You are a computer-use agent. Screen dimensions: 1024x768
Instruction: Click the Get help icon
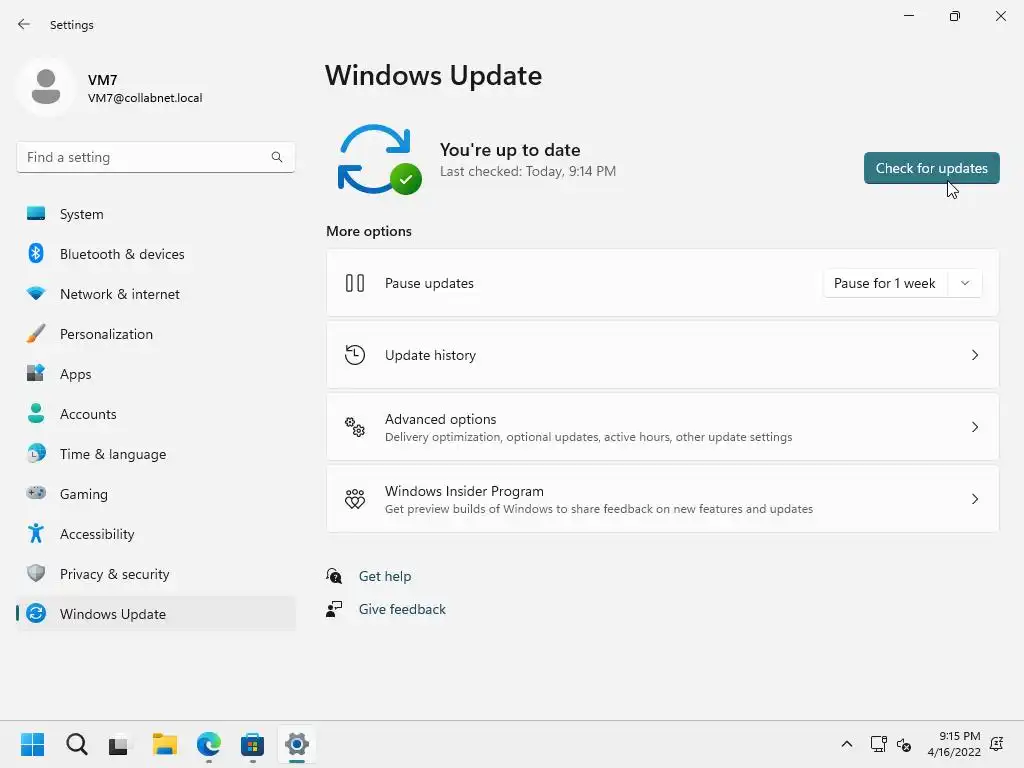pyautogui.click(x=334, y=575)
